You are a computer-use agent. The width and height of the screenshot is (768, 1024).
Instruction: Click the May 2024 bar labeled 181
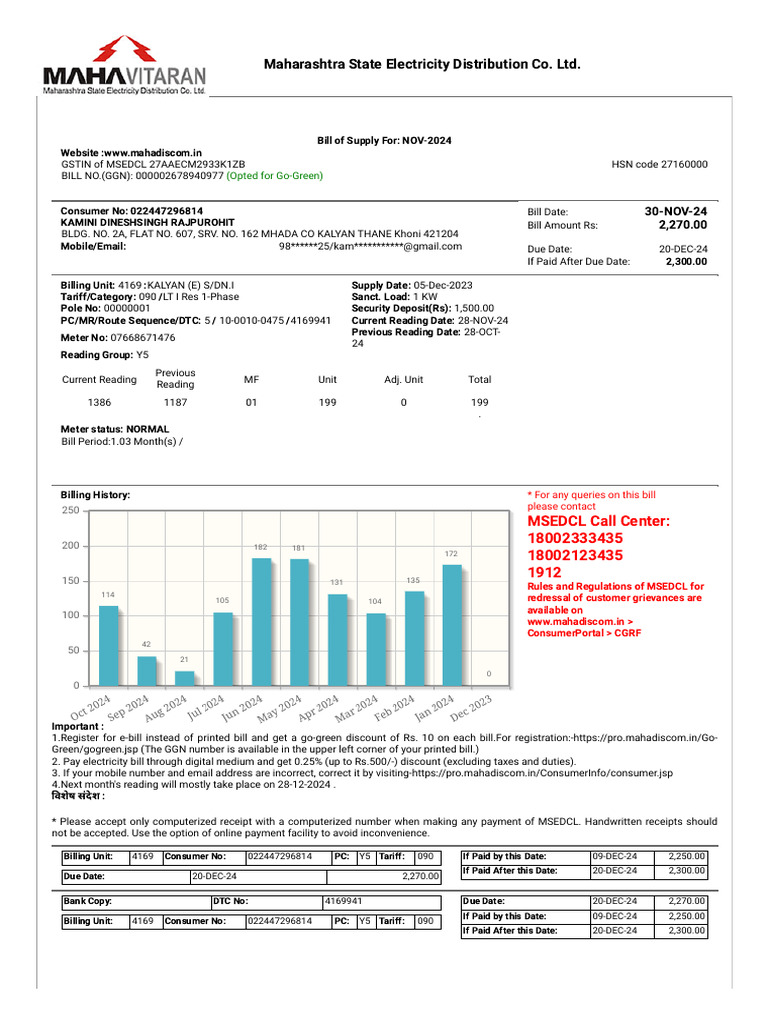[x=300, y=622]
